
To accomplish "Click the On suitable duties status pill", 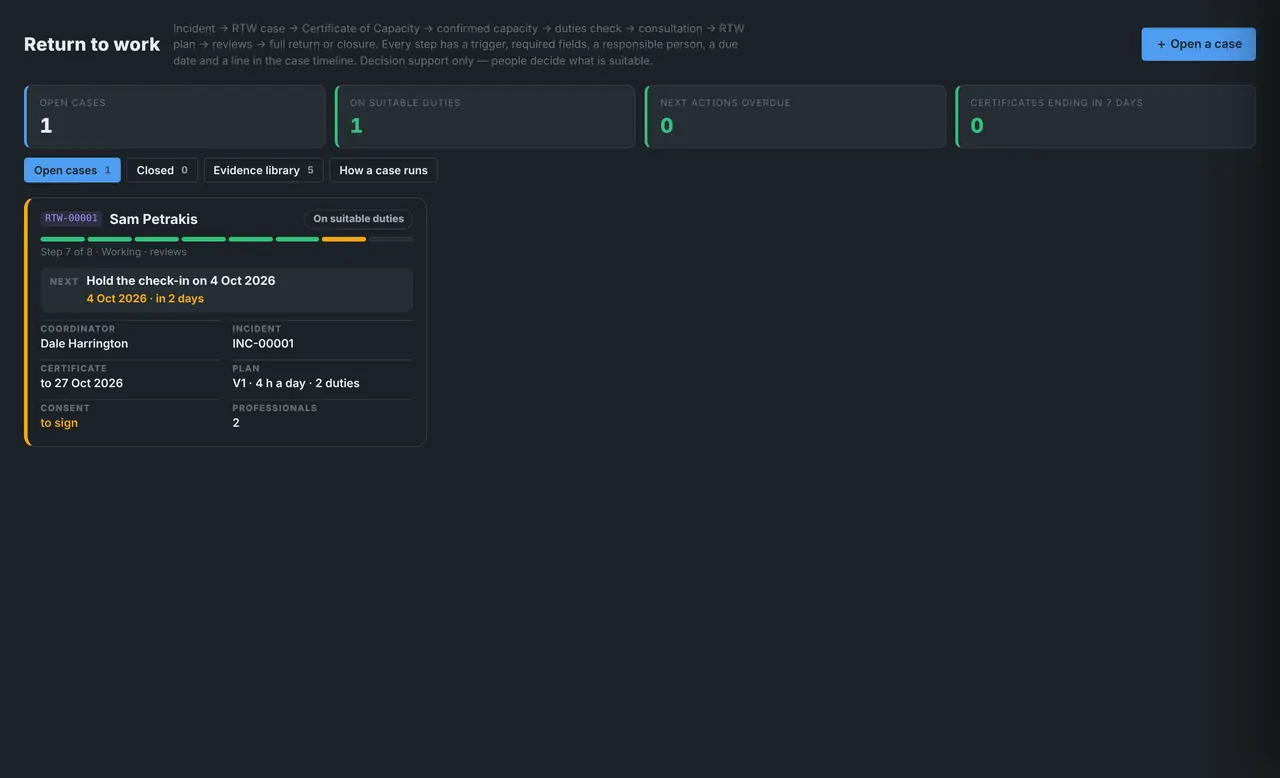I will [x=358, y=219].
